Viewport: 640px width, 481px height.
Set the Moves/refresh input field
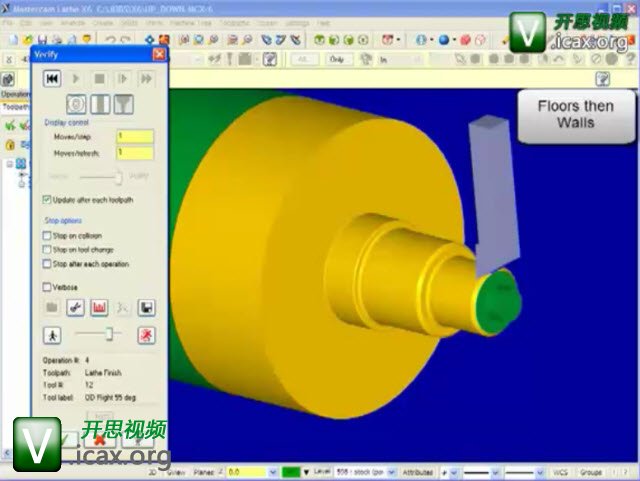tap(135, 153)
